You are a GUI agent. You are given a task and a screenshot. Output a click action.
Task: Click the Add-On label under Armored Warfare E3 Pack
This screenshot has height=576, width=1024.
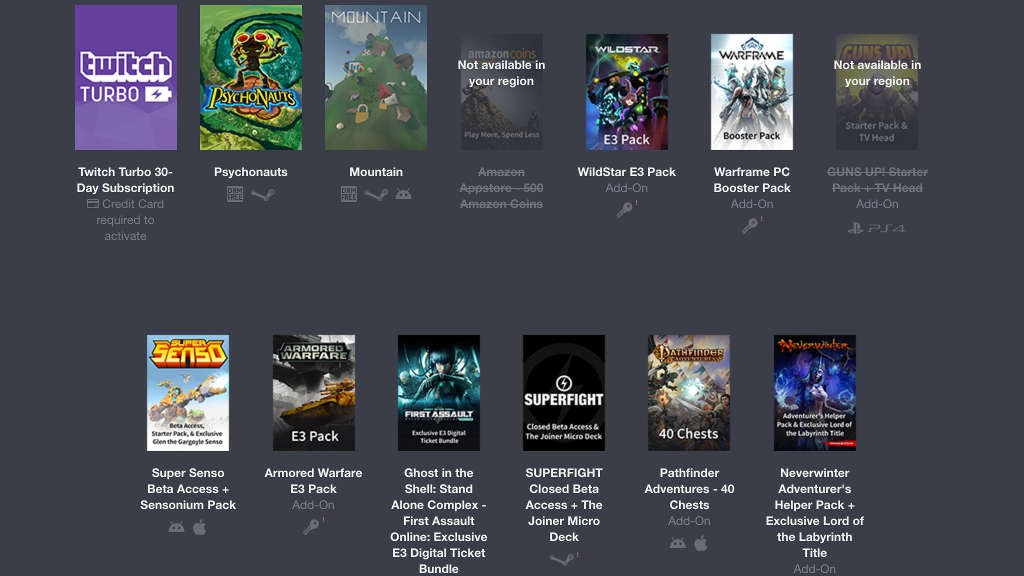point(313,505)
